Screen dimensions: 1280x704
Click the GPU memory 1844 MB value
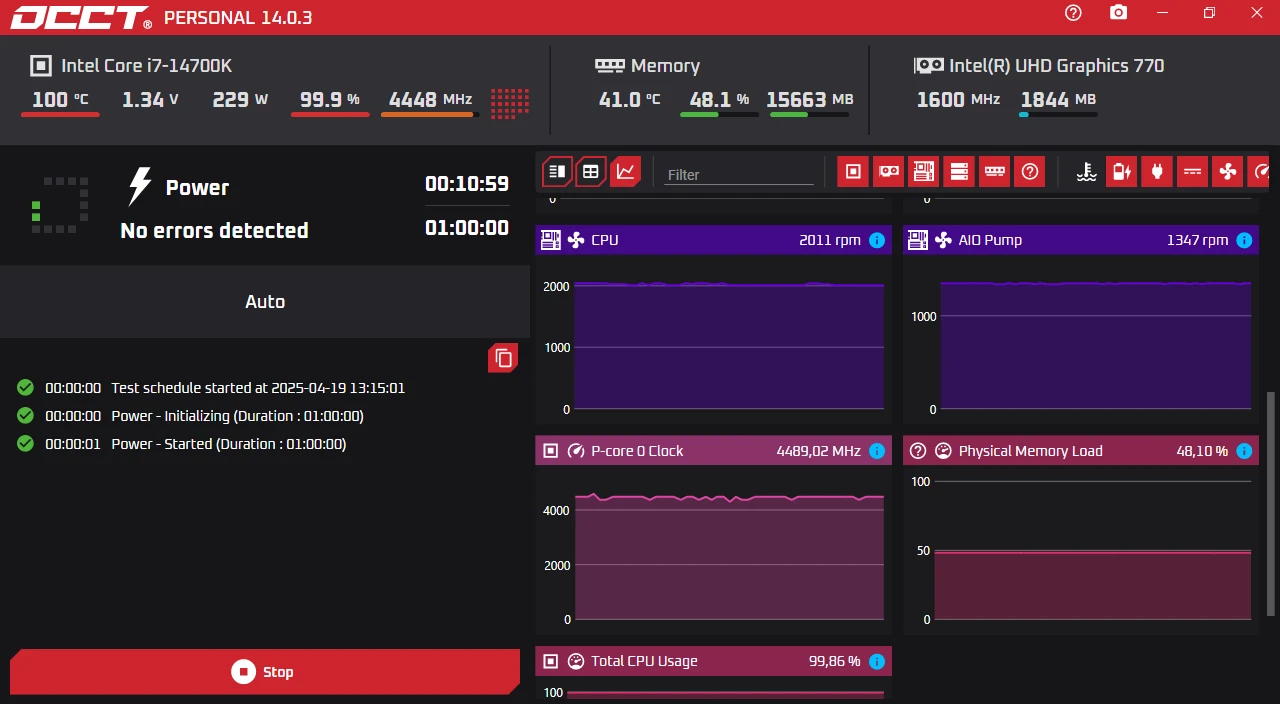point(1058,99)
